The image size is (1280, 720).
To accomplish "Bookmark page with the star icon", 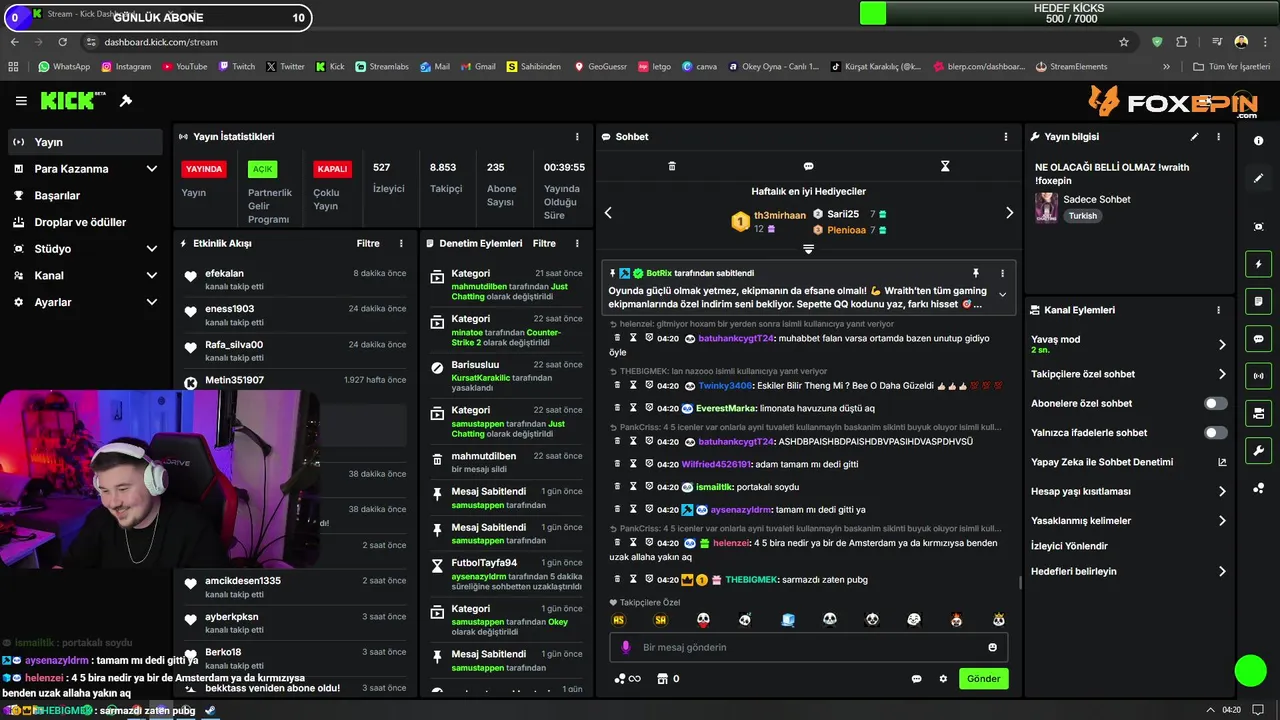I will (1124, 42).
